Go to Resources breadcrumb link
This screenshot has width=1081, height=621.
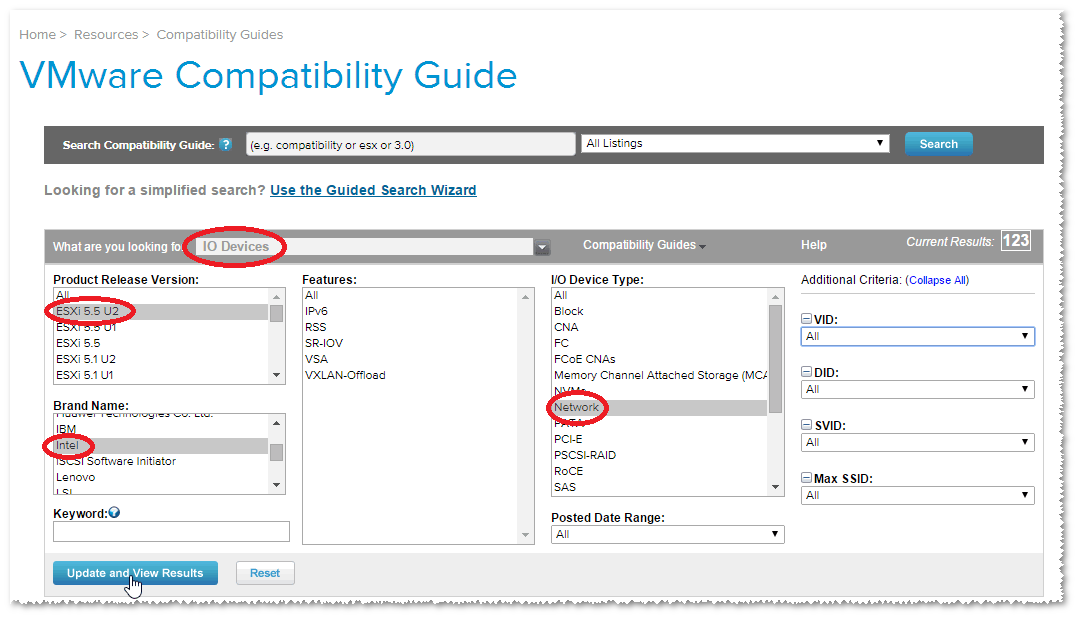coord(106,34)
